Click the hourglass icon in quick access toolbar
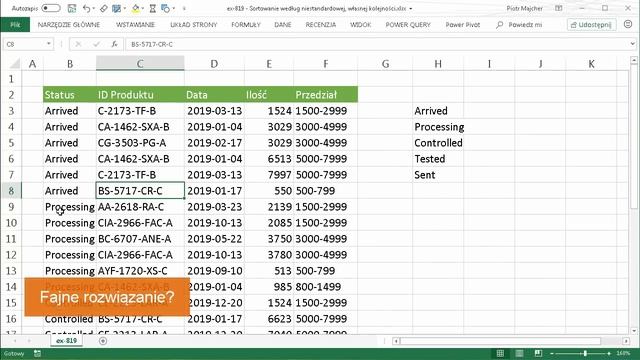The image size is (640, 360). (153, 8)
